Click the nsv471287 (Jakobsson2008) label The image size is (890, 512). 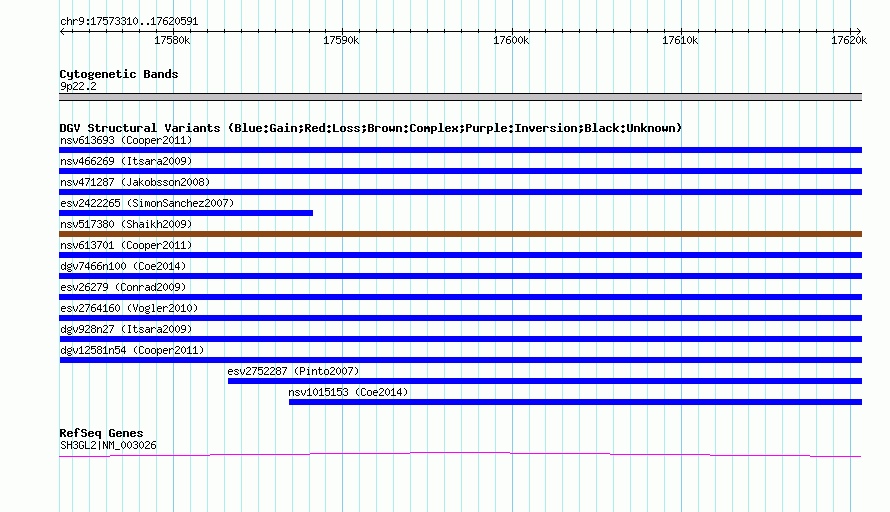[x=135, y=182]
